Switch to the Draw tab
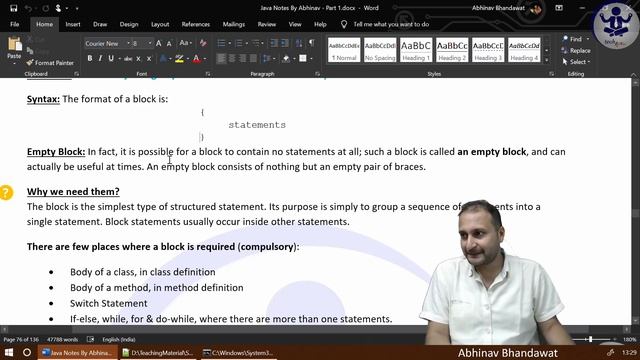Screen dimensions: 640x360 100,24
